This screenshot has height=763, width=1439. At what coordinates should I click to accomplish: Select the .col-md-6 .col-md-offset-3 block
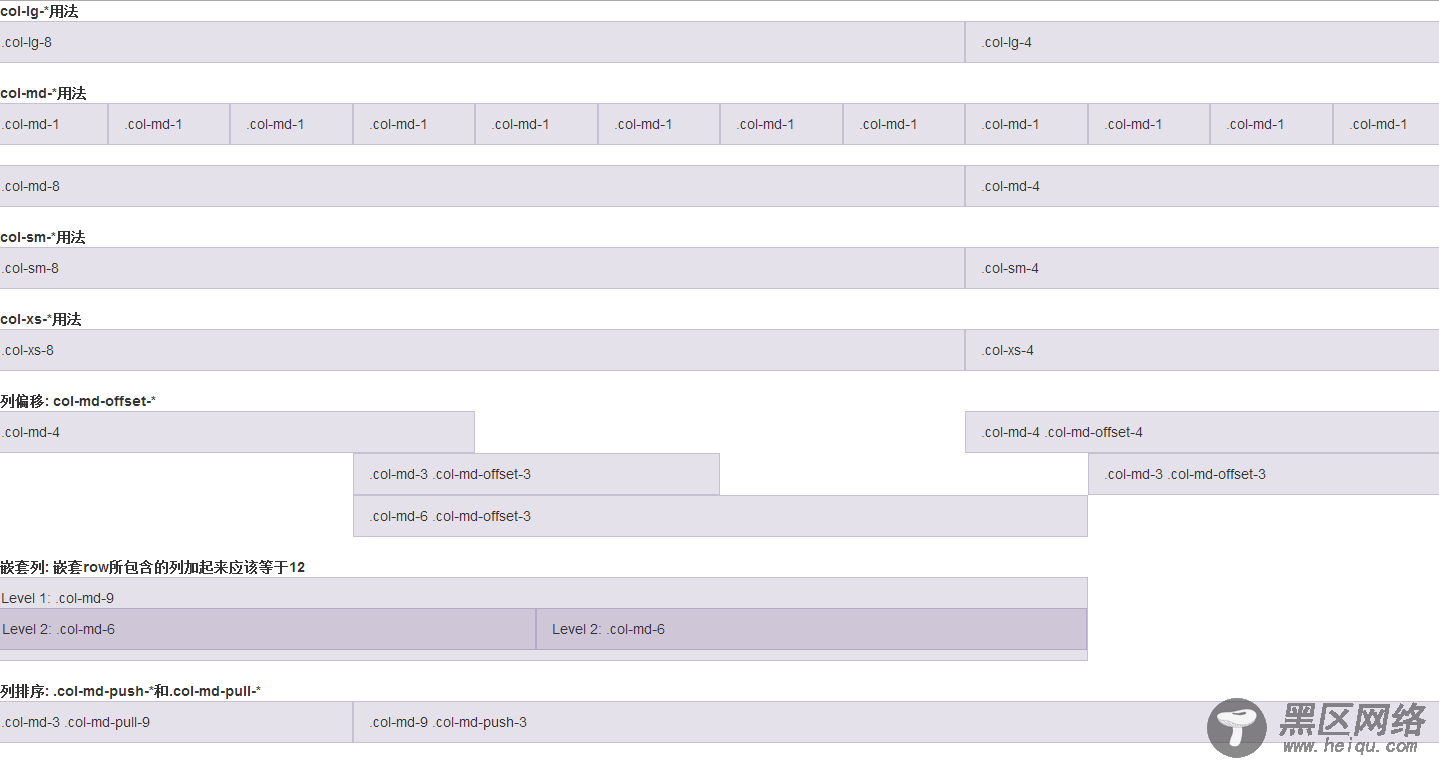click(720, 516)
